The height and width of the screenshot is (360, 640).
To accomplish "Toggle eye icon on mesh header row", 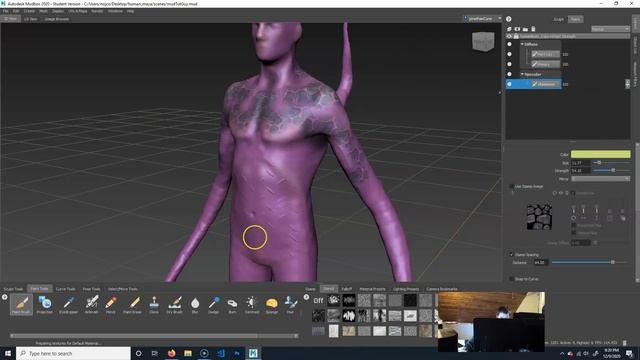I will (509, 36).
